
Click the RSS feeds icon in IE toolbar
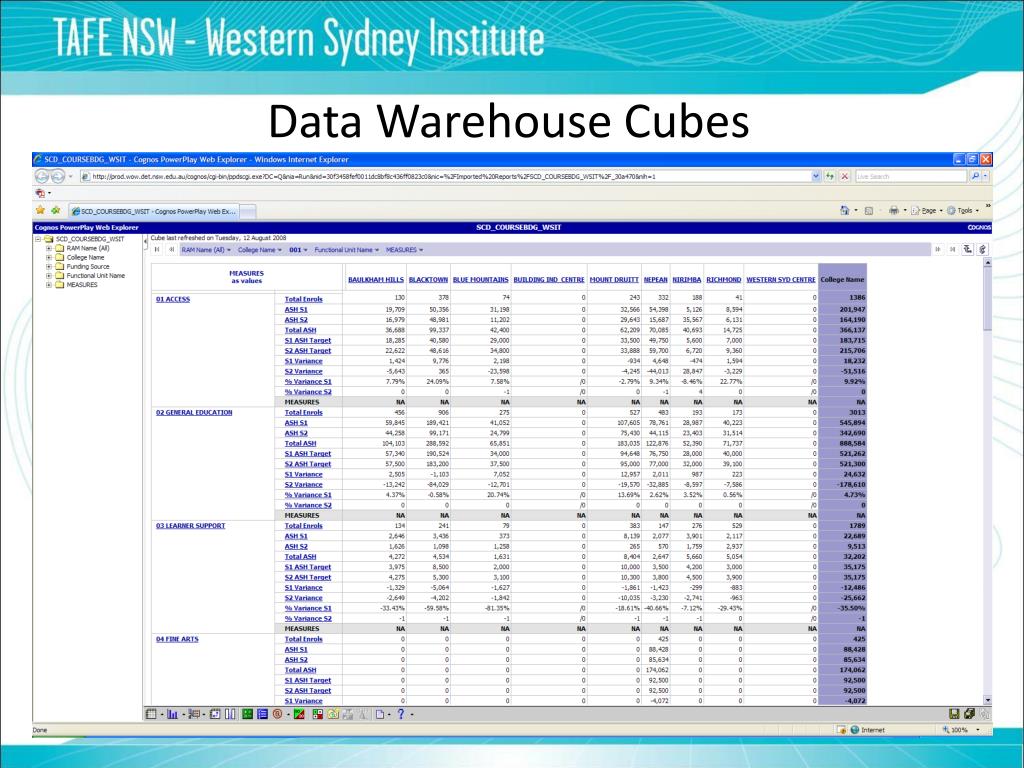coord(869,210)
